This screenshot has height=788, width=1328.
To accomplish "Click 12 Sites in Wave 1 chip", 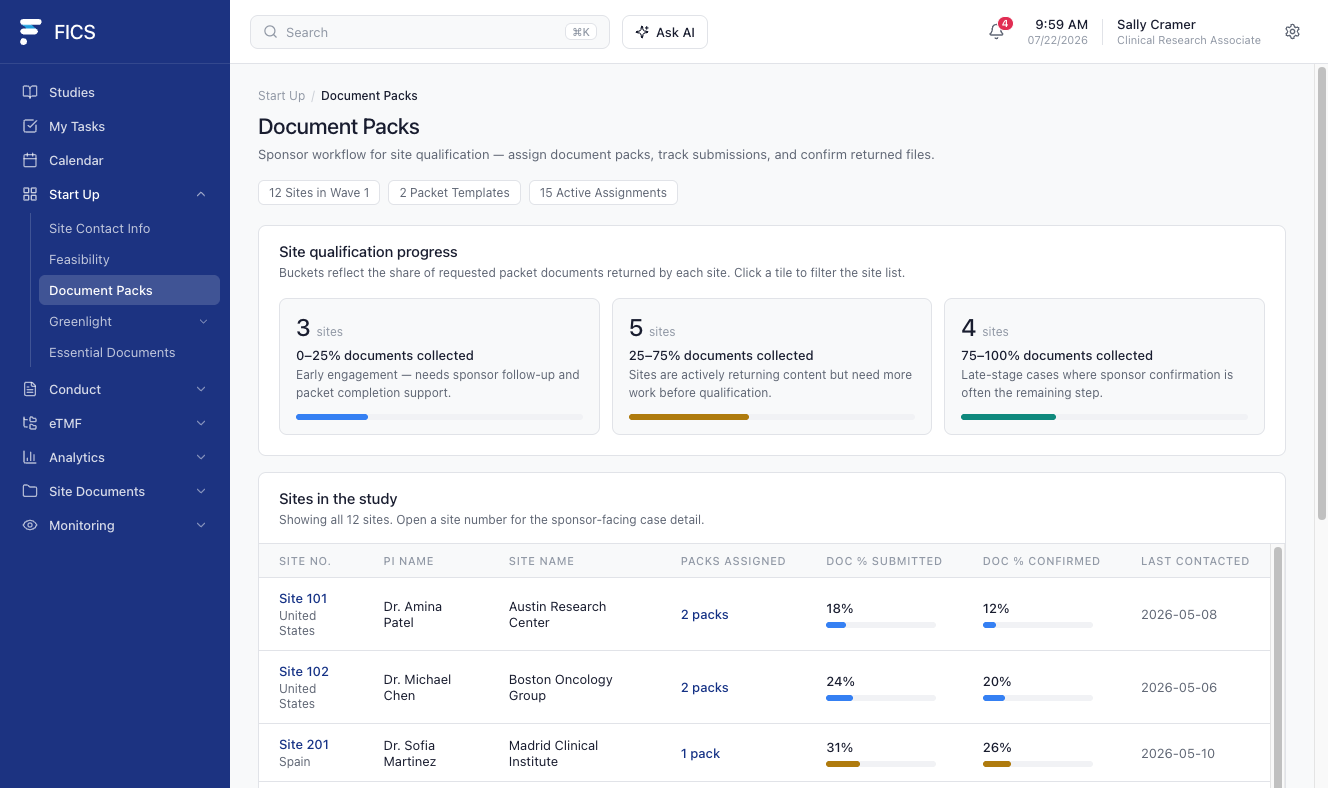I will [319, 192].
